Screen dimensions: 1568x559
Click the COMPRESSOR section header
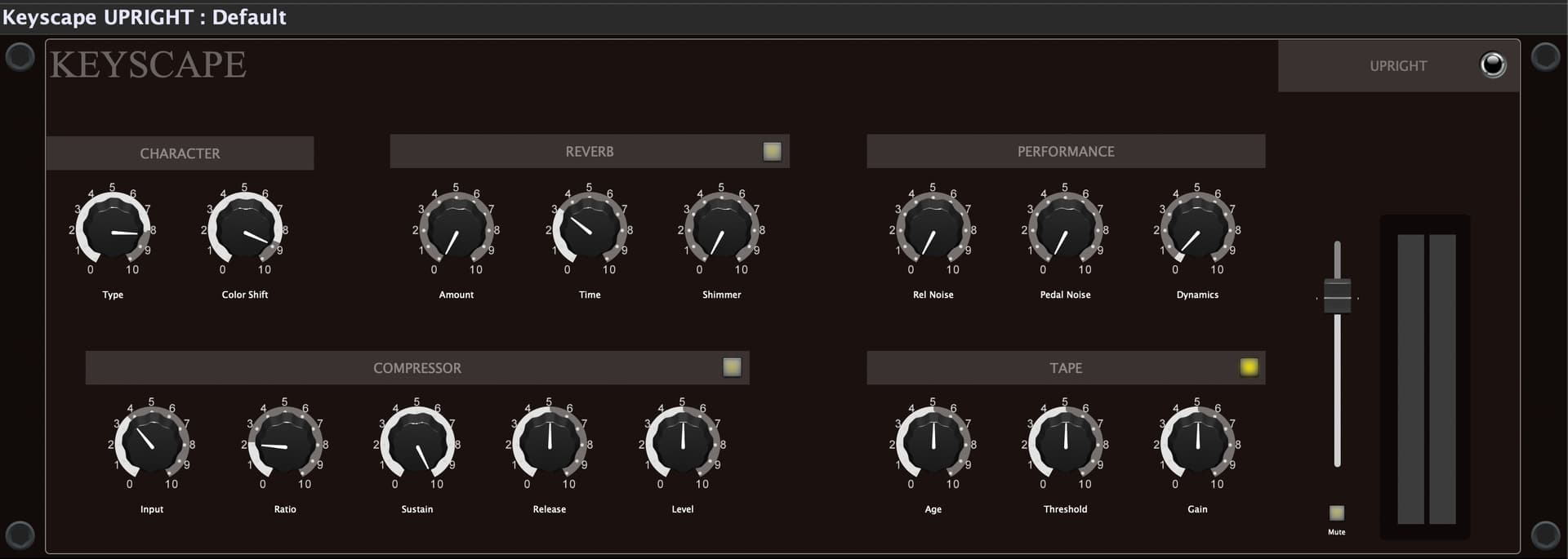(x=417, y=368)
